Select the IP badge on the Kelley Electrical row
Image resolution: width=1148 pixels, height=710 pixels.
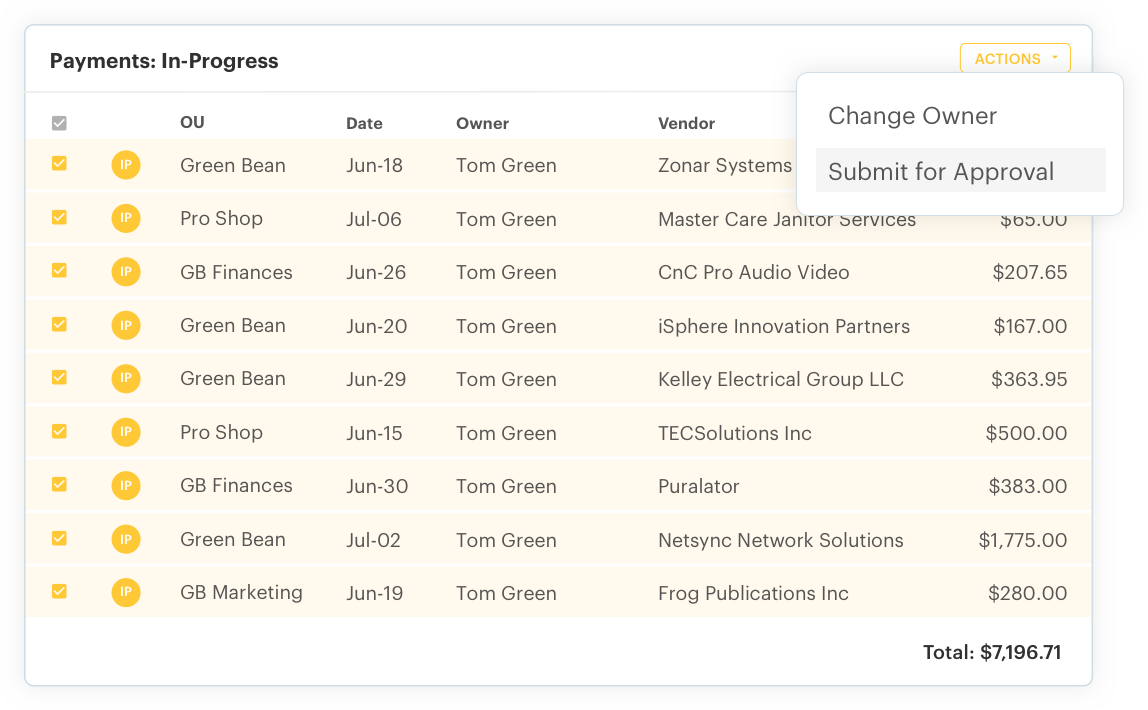coord(126,379)
